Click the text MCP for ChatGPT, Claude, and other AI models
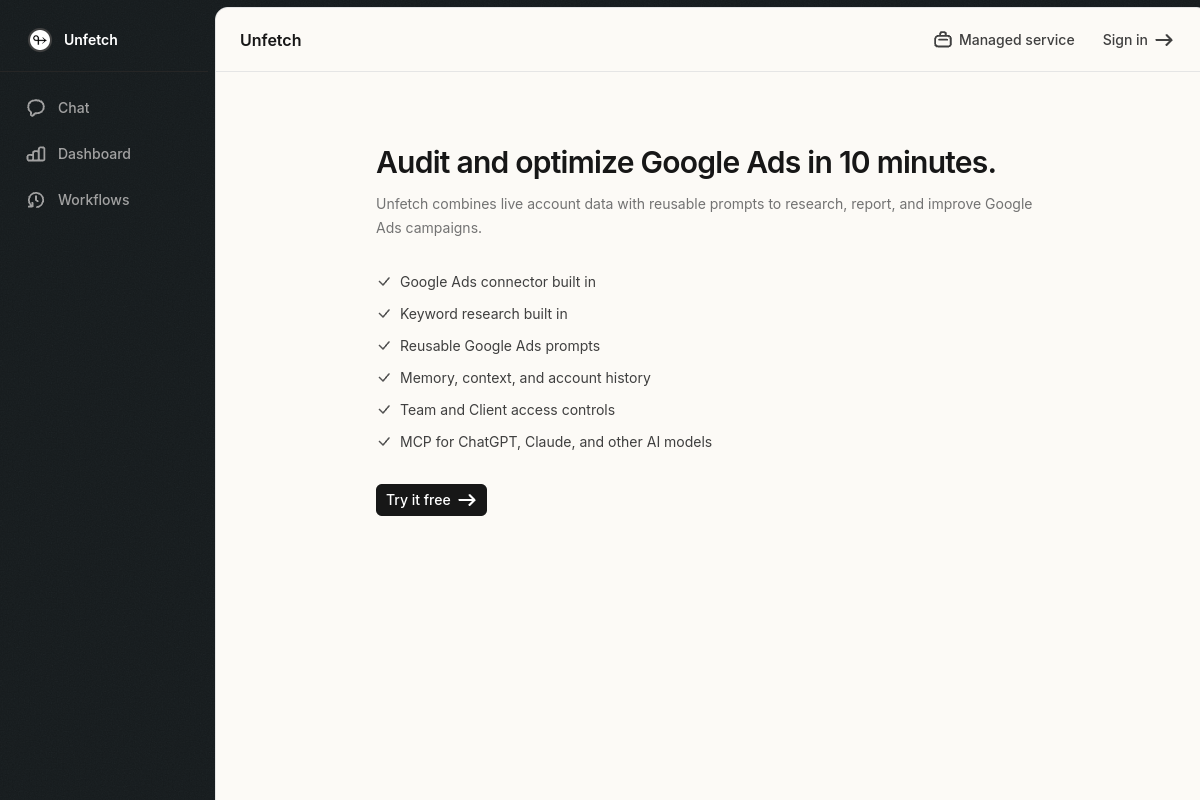The width and height of the screenshot is (1200, 800). pos(556,442)
